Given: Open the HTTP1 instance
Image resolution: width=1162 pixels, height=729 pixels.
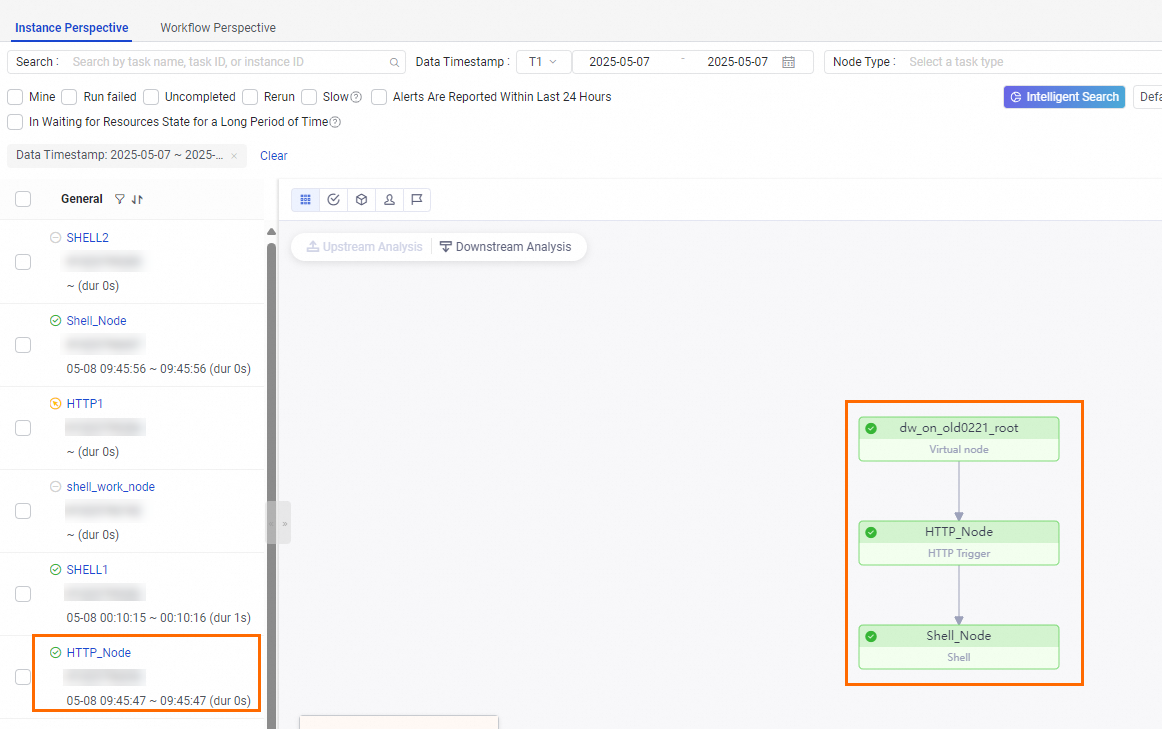Looking at the screenshot, I should pos(84,404).
